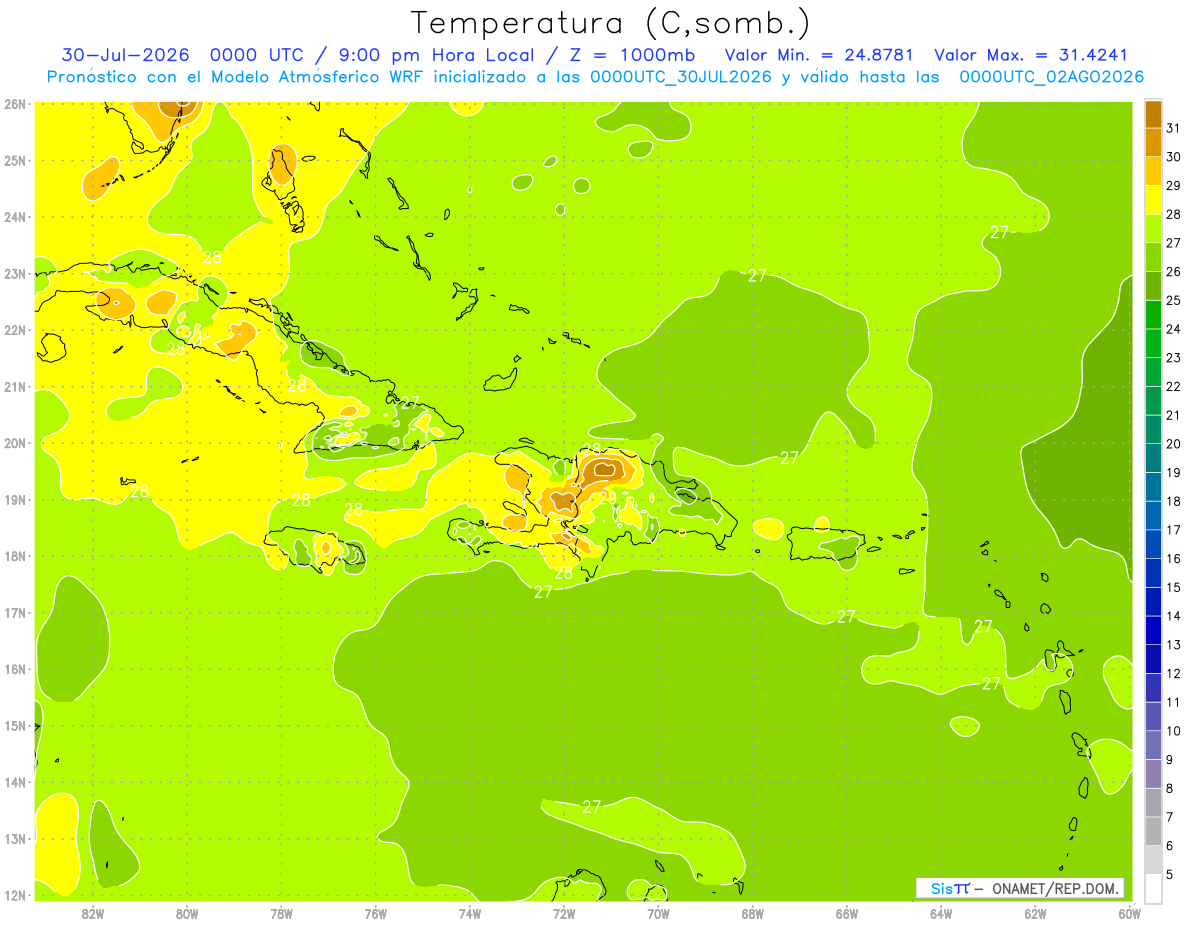Click the "82W" longitude axis label
1200x927 pixels.
coord(93,913)
